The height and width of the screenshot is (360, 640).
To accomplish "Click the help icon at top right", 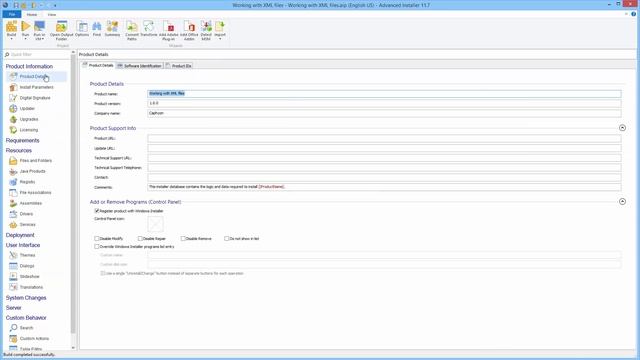I will coord(633,14).
